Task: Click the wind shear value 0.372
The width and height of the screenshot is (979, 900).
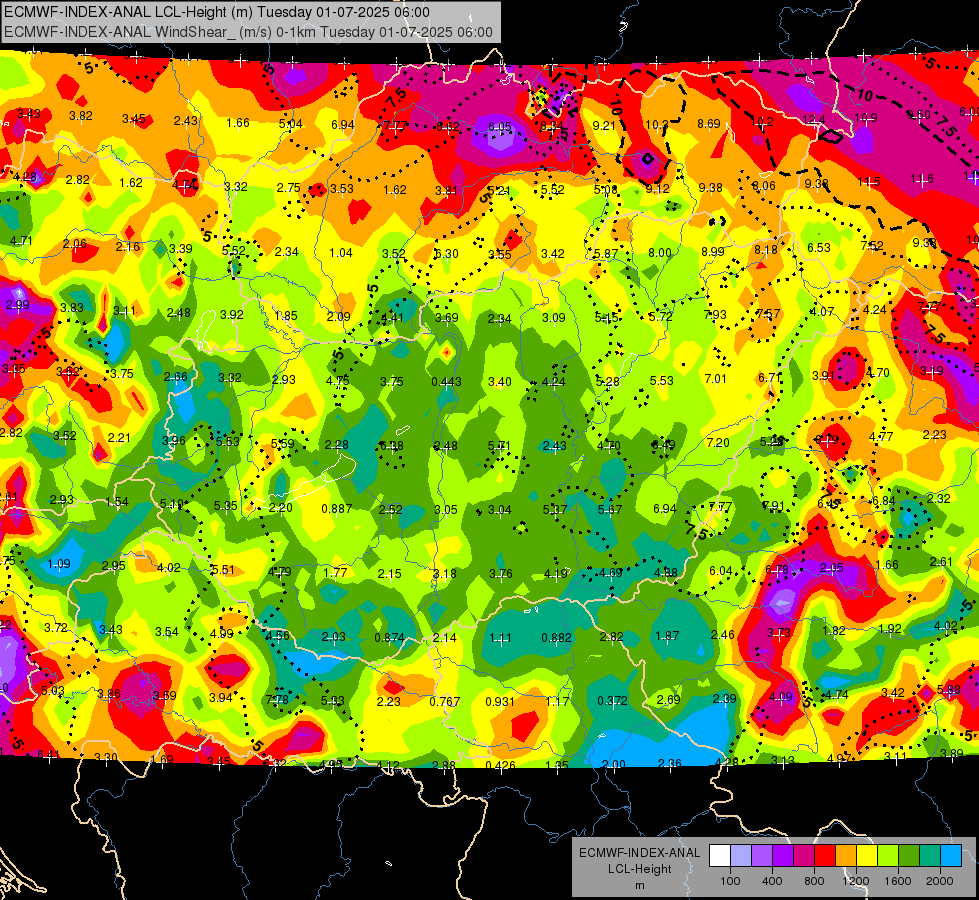Action: [612, 701]
